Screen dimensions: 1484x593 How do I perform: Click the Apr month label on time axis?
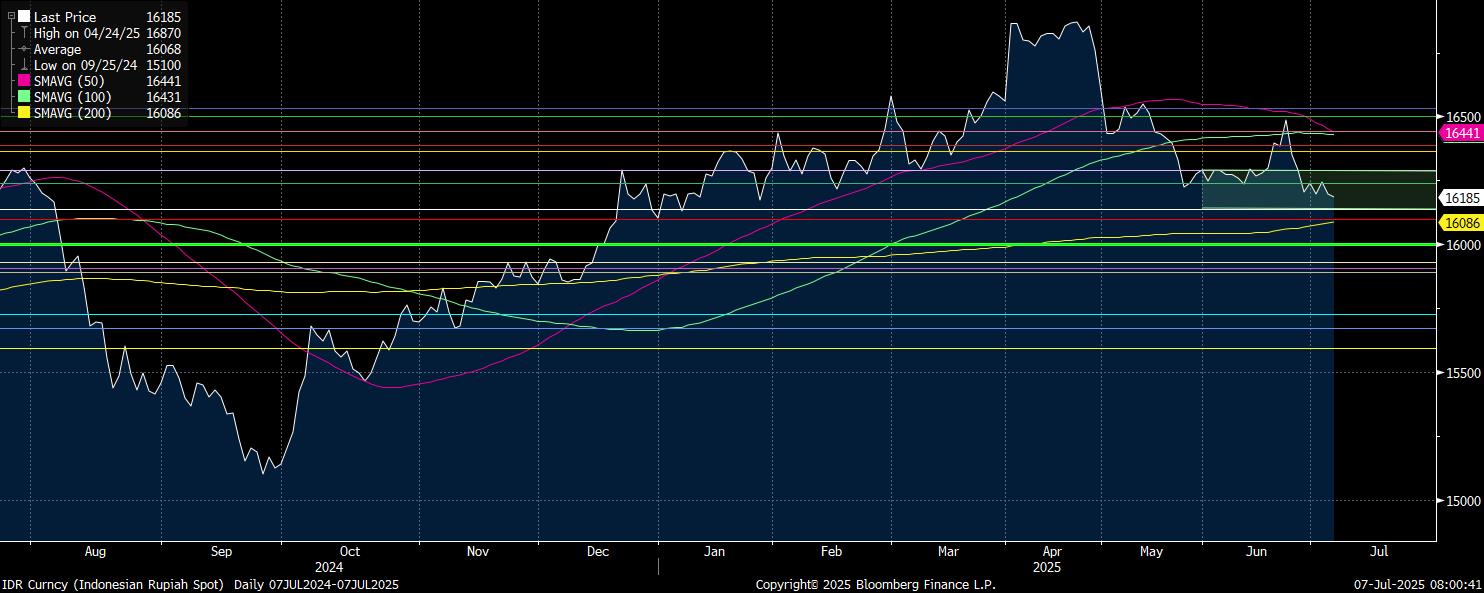click(x=1051, y=551)
